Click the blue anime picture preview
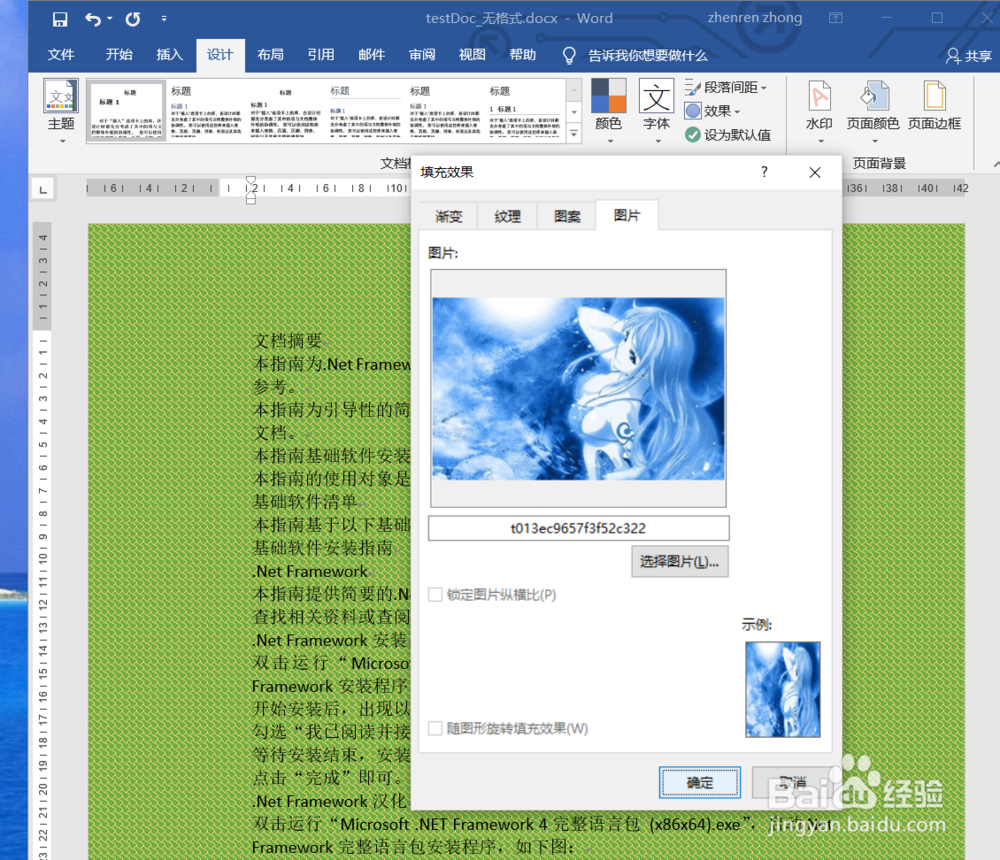This screenshot has width=1000, height=860. click(578, 389)
